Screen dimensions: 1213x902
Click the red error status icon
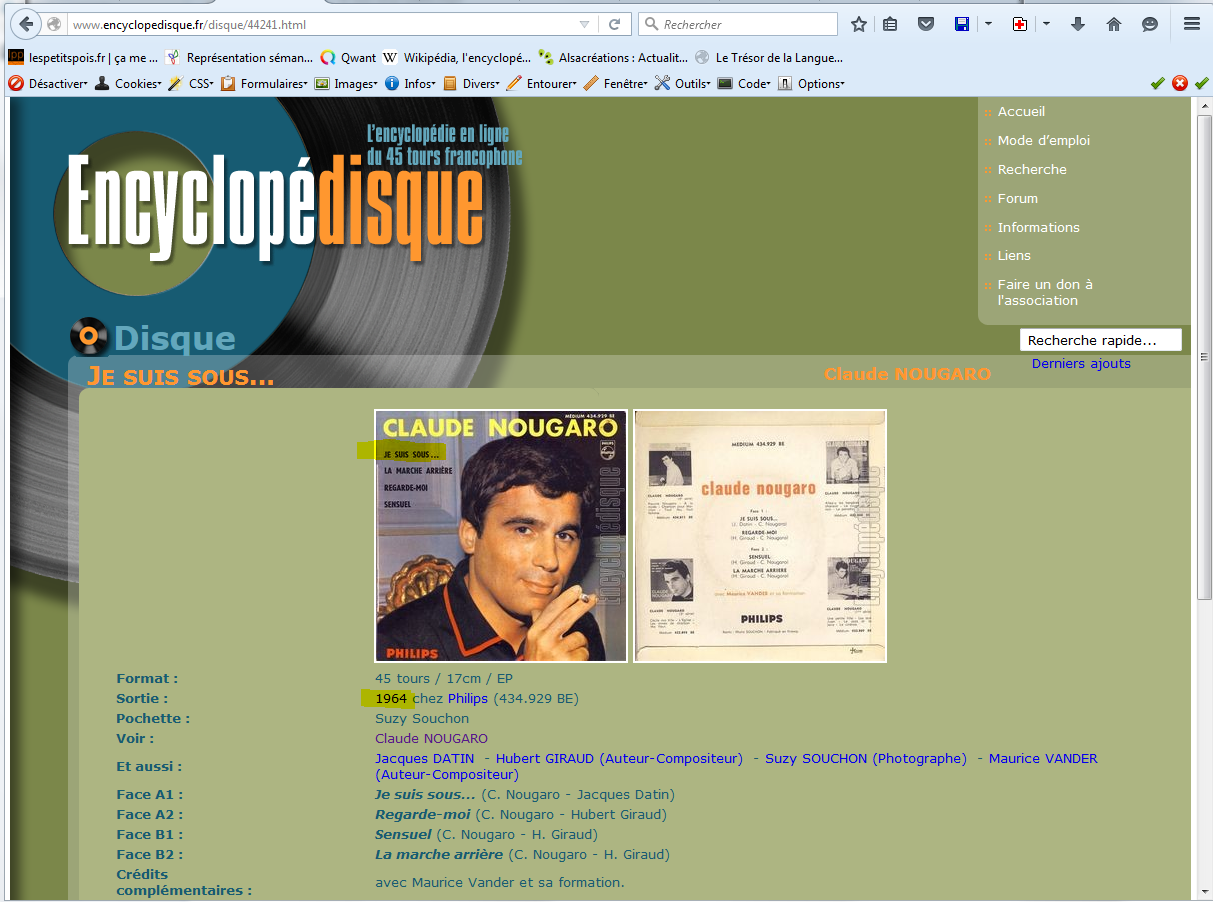point(1180,84)
